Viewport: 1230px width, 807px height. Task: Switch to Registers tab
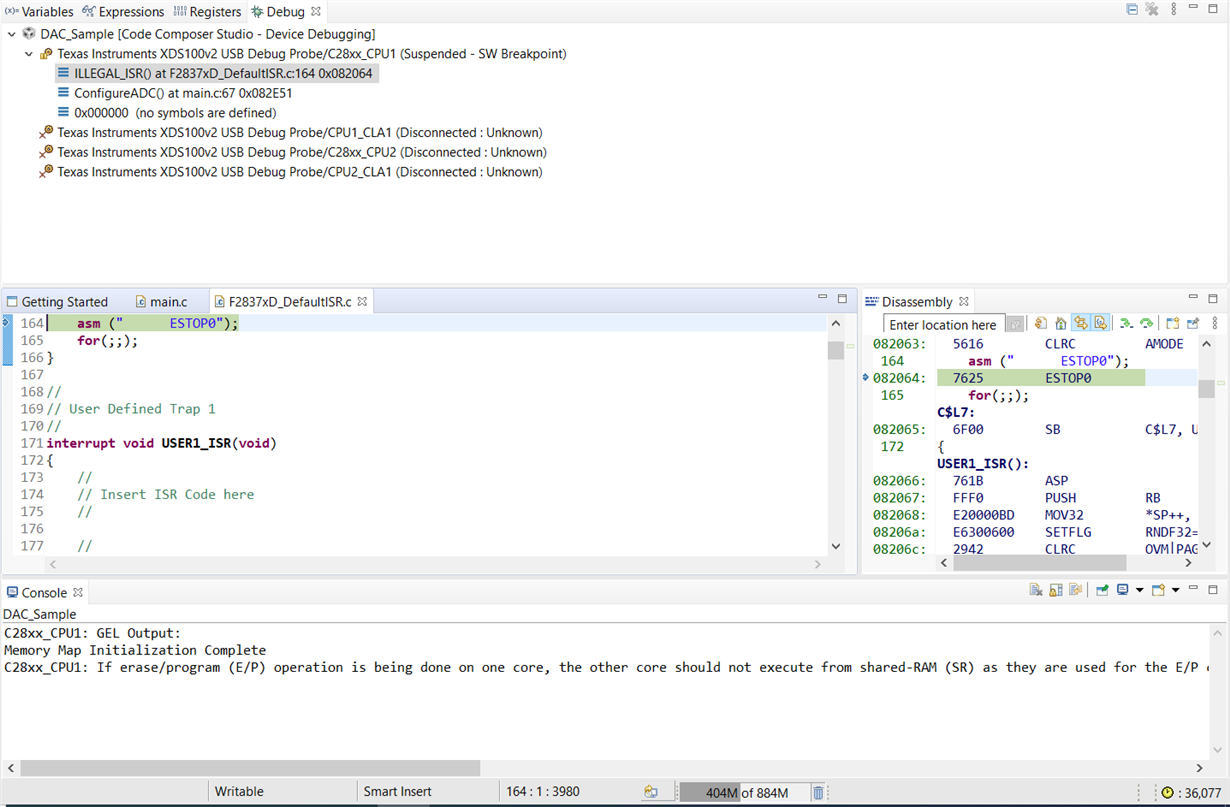(x=207, y=12)
